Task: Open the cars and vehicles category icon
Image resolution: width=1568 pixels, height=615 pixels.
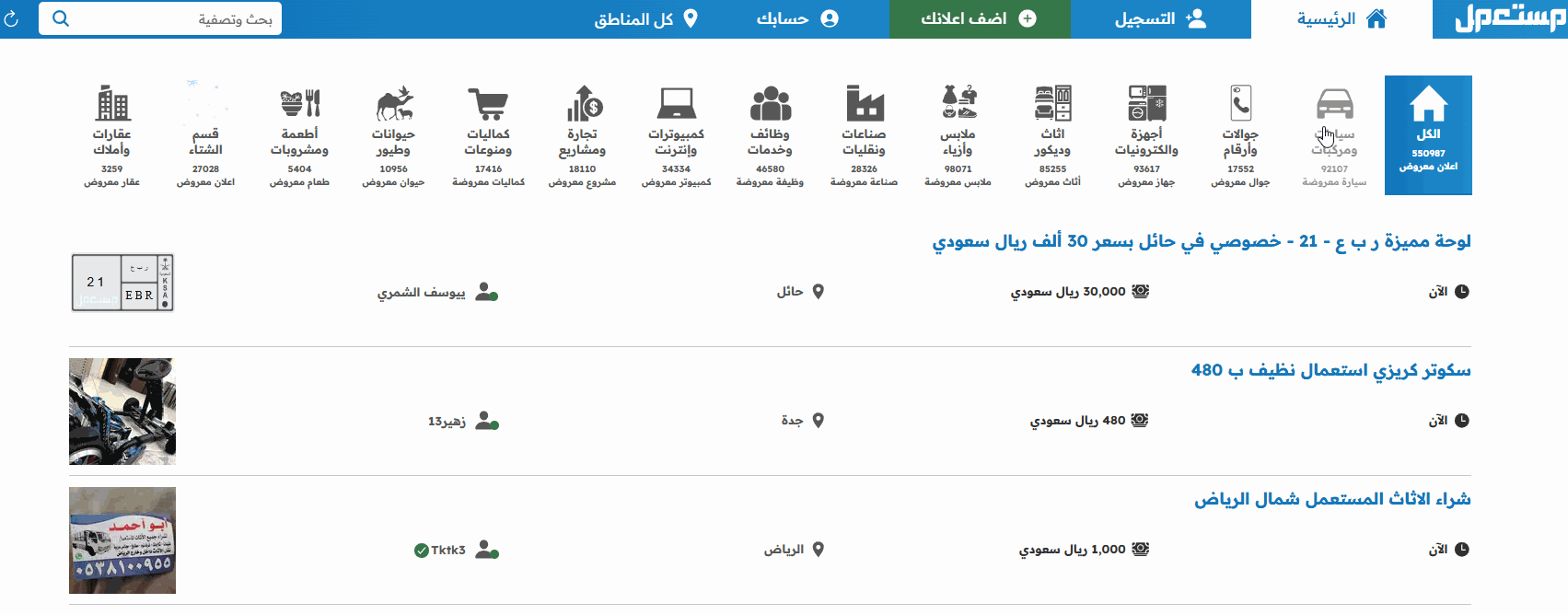Action: coord(1334,105)
